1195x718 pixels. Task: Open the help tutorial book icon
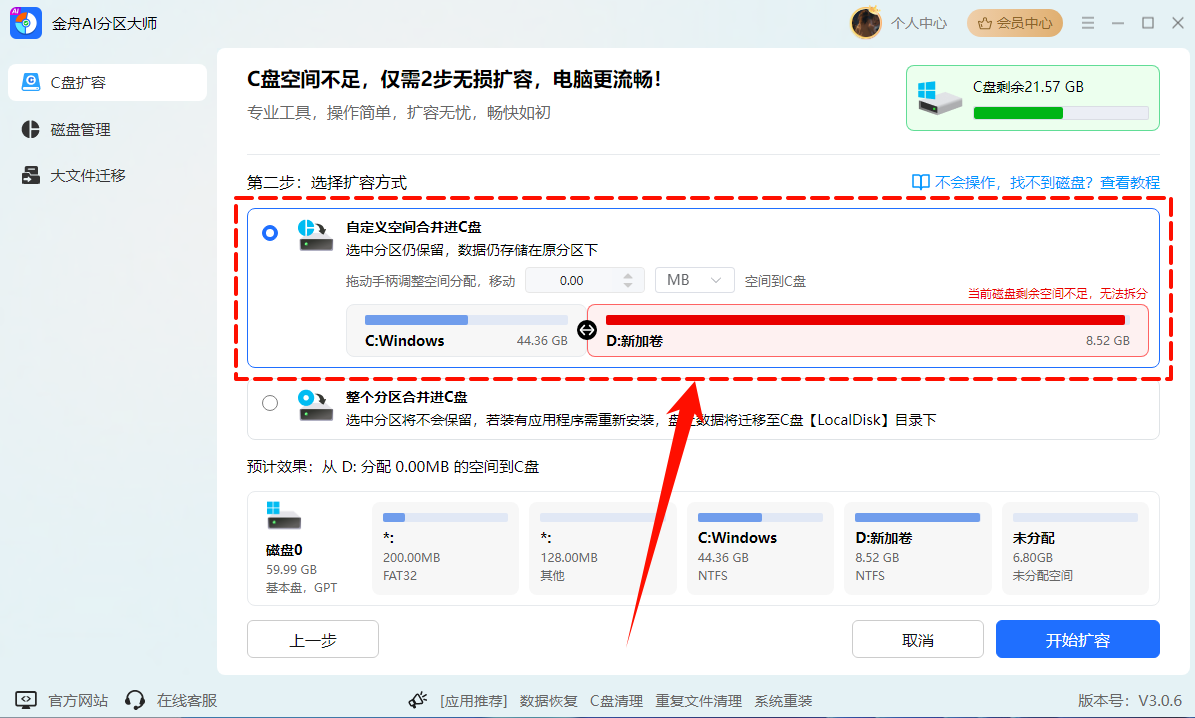(x=919, y=181)
